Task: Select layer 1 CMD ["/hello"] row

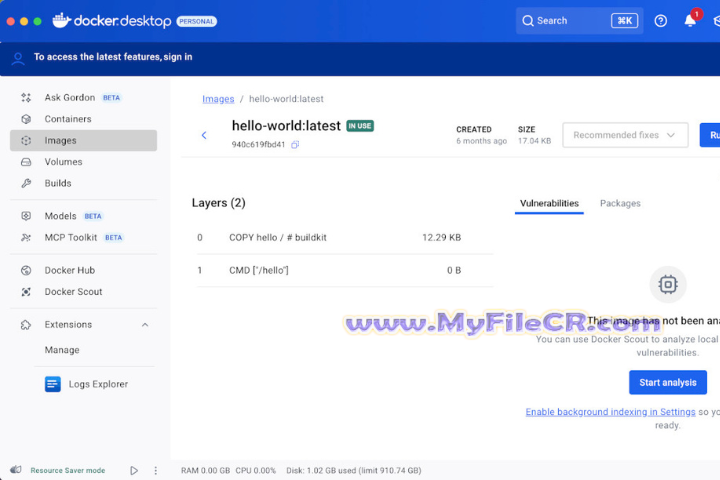Action: tap(345, 270)
